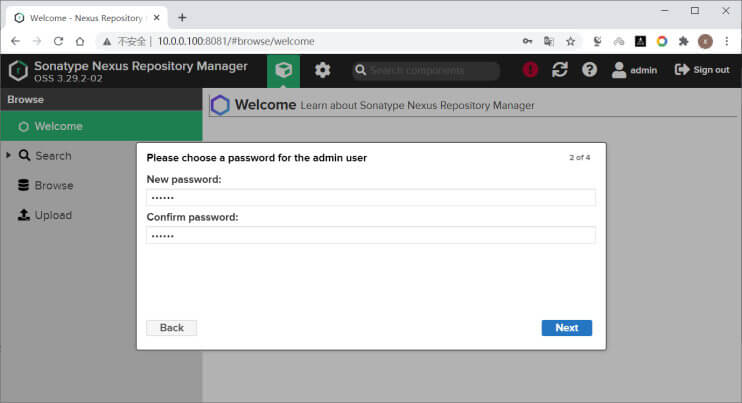Click the 'Browse' sidebar header
The image size is (742, 403).
tap(26, 100)
